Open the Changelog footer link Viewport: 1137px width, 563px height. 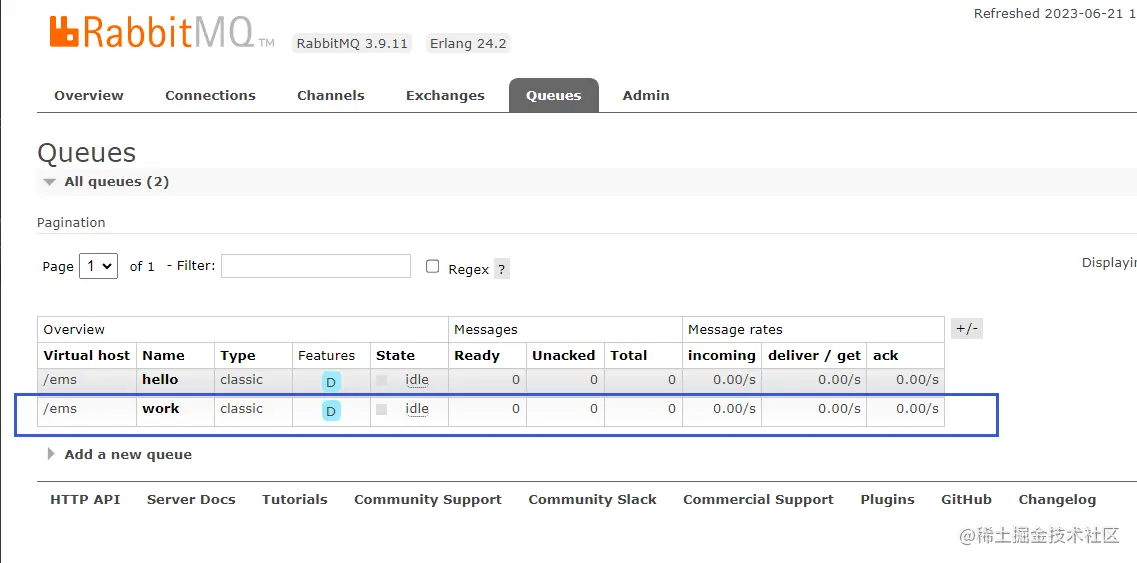coord(1057,499)
